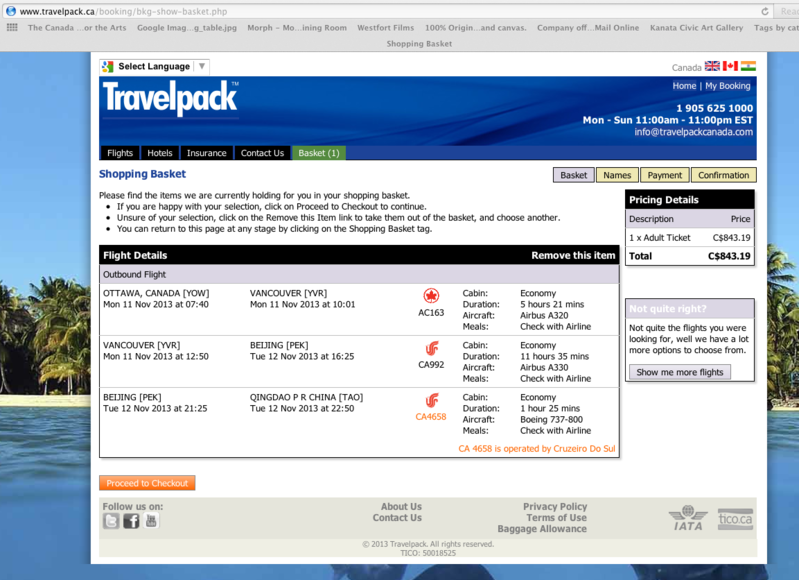Screen dimensions: 799x580
Task: Switch to the Hotels tab
Action: click(160, 153)
